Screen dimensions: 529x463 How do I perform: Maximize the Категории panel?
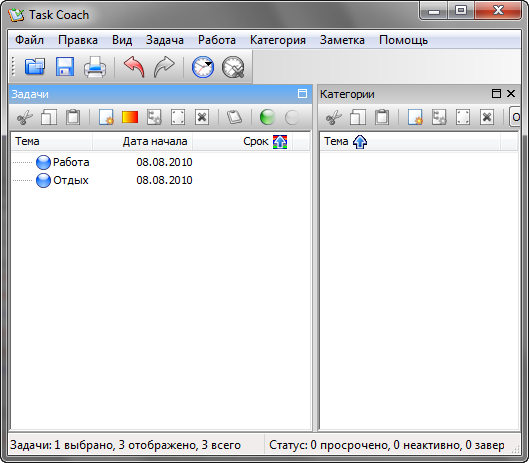(x=496, y=93)
